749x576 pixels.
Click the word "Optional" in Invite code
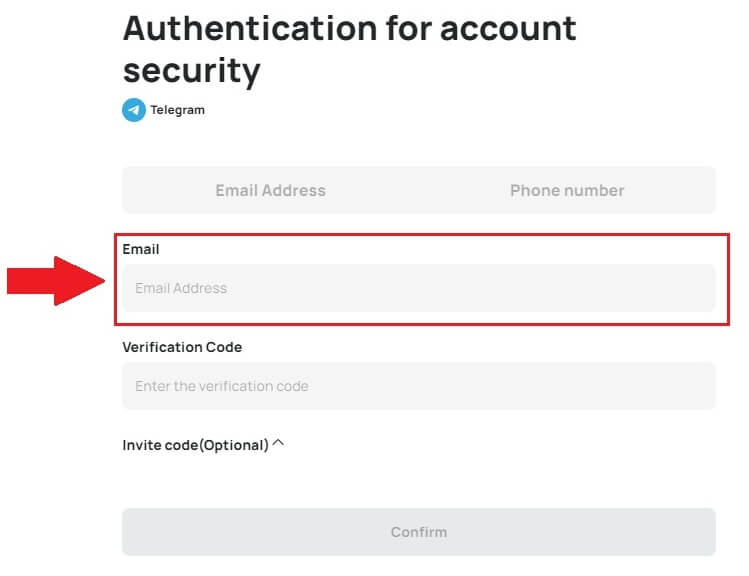click(x=234, y=445)
